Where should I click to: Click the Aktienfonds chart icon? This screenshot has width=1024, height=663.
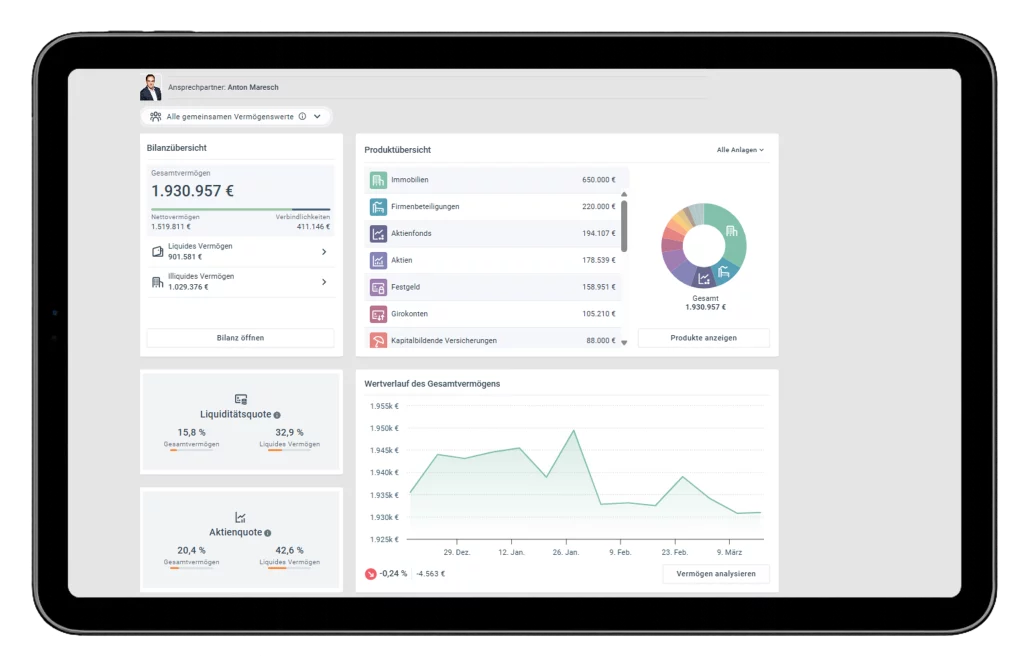pos(378,234)
